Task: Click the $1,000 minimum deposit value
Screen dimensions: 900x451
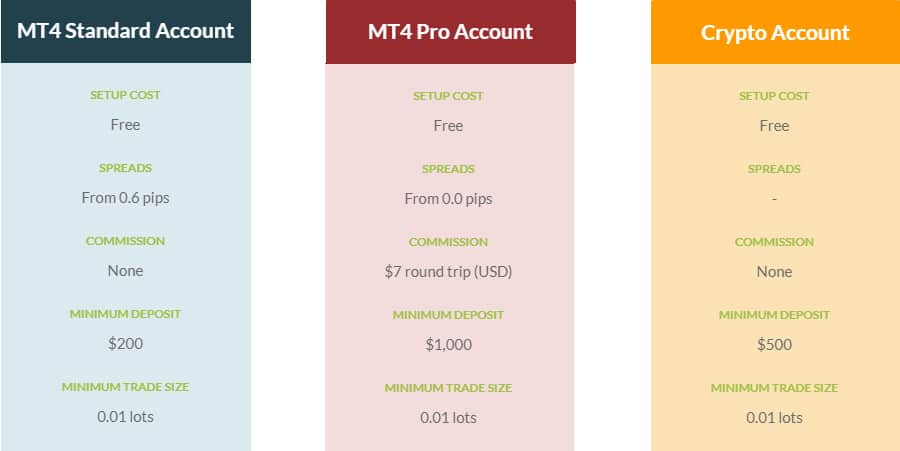Action: [x=448, y=345]
